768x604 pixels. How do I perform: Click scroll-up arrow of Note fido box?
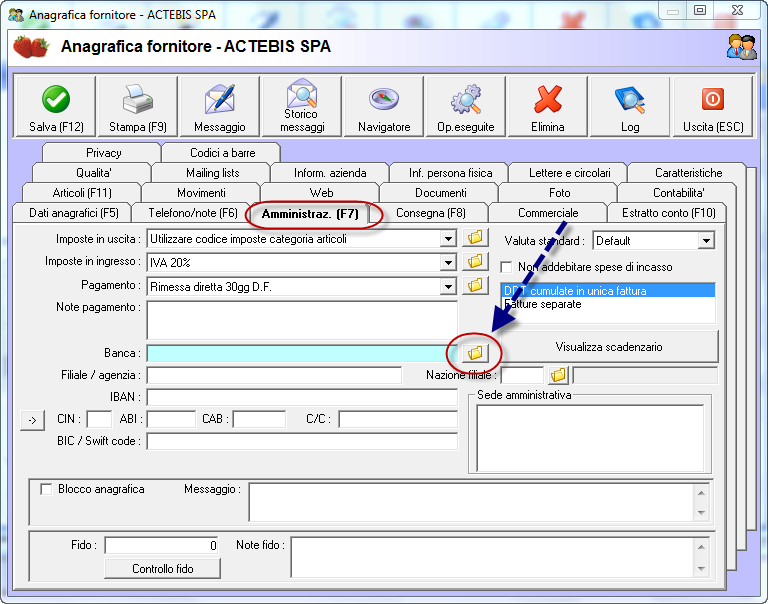701,547
